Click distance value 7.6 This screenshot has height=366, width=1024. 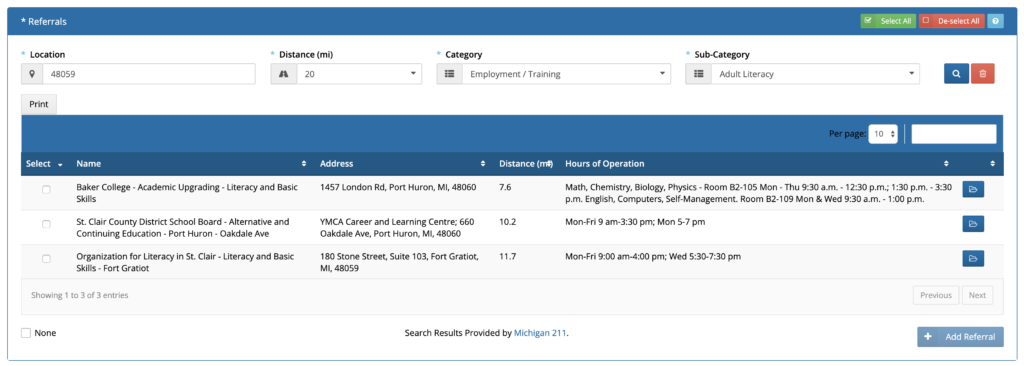pos(505,187)
